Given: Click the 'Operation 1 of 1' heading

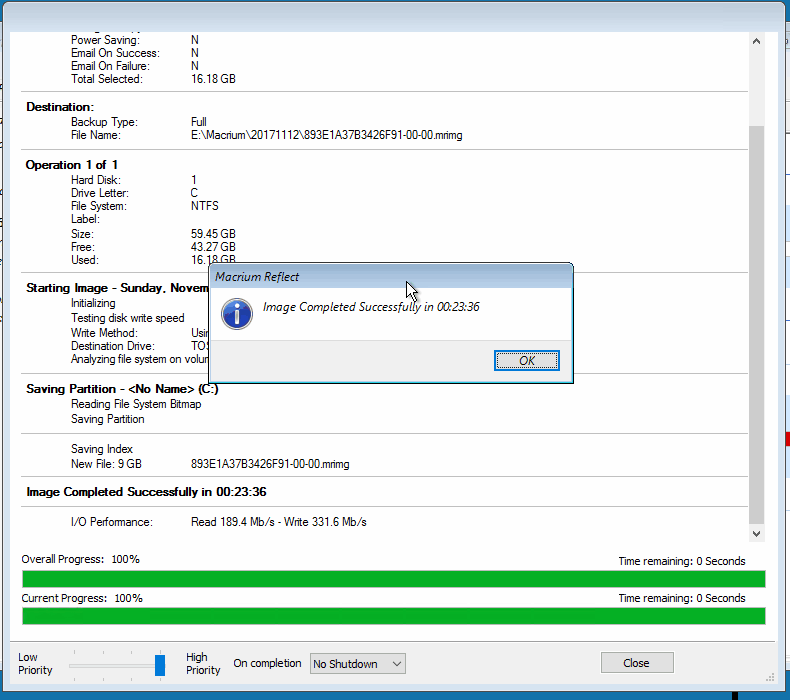Looking at the screenshot, I should tap(72, 165).
